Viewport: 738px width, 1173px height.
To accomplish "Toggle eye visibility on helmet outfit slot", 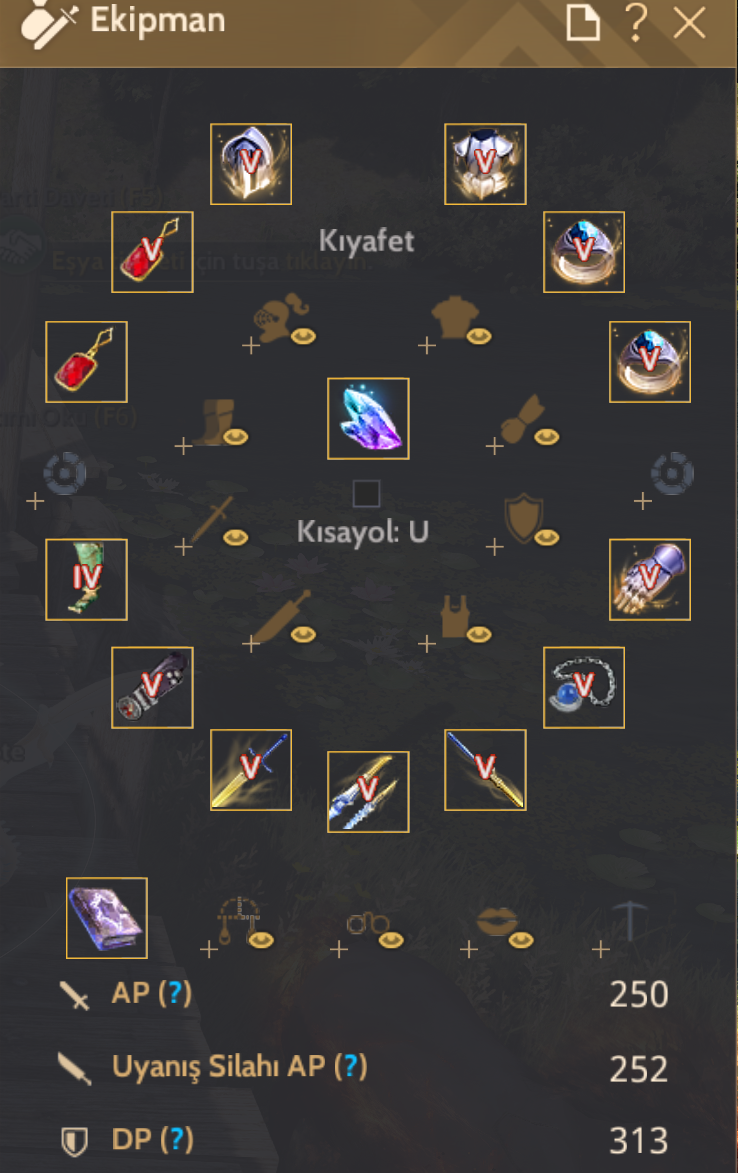I will tap(303, 337).
